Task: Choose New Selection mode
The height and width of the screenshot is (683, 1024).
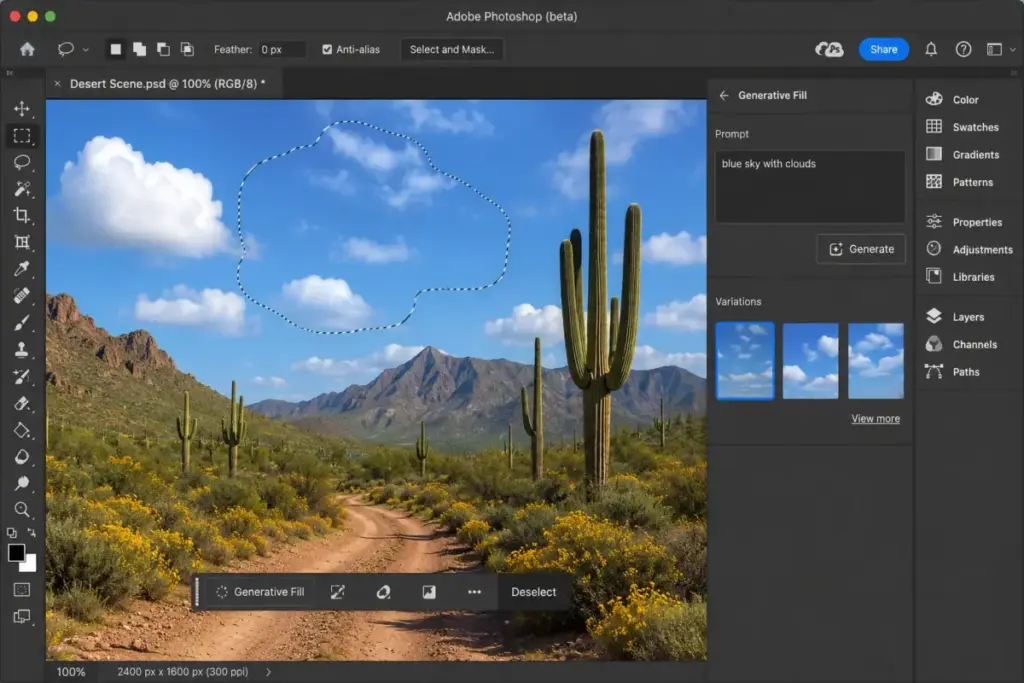Action: 116,49
